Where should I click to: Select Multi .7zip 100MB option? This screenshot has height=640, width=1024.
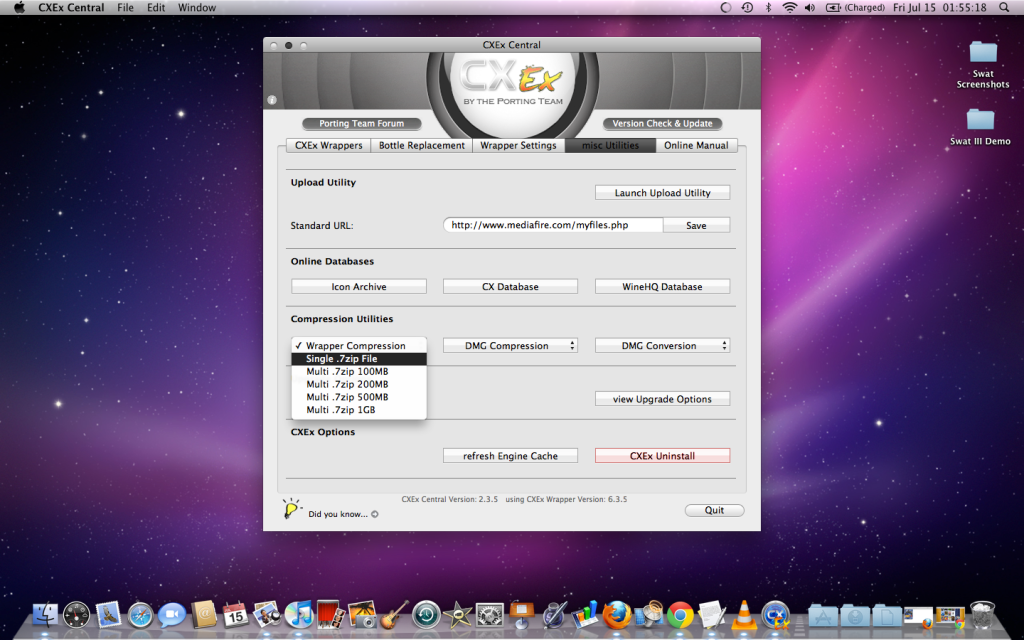[359, 372]
